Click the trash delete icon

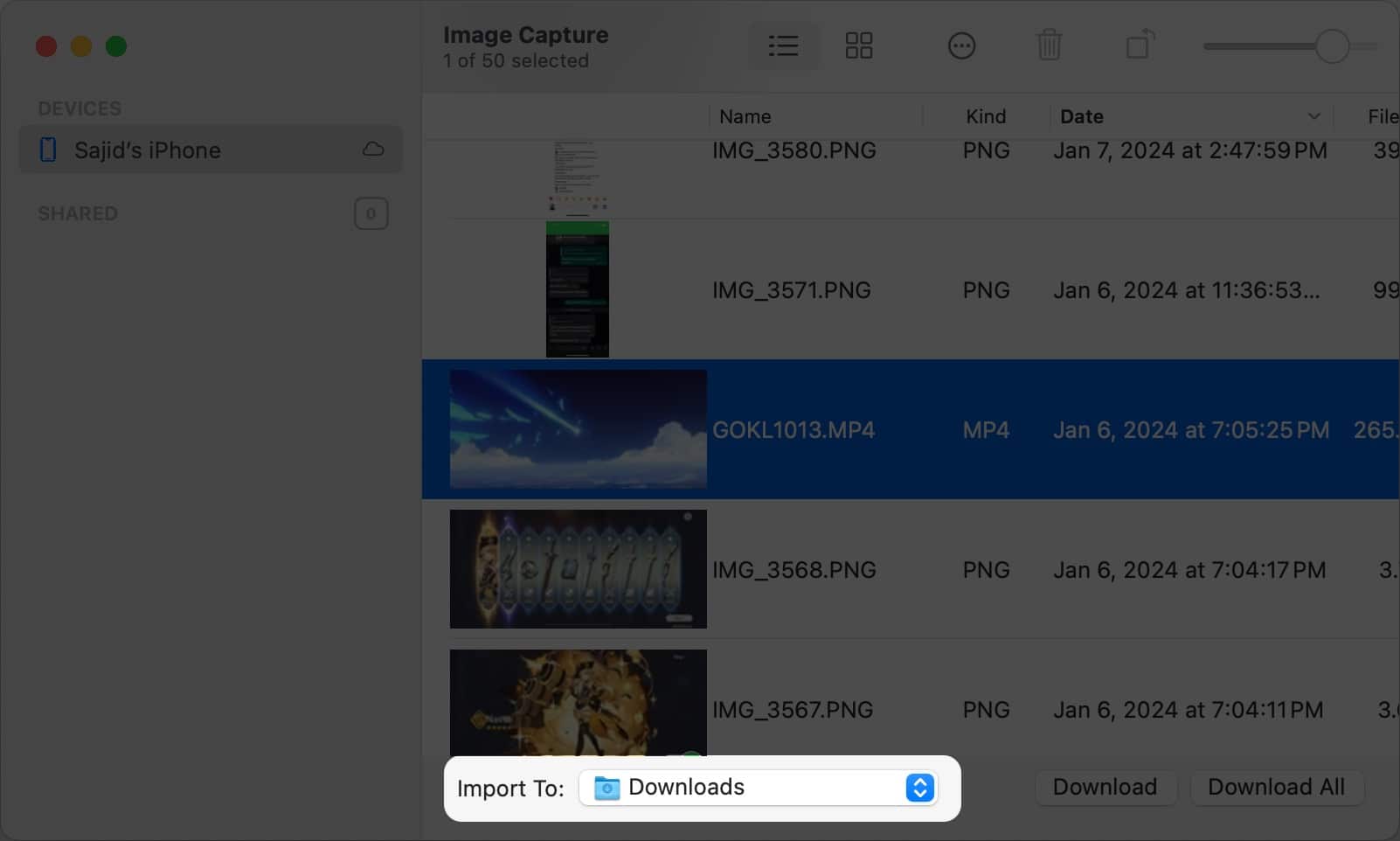pyautogui.click(x=1049, y=45)
